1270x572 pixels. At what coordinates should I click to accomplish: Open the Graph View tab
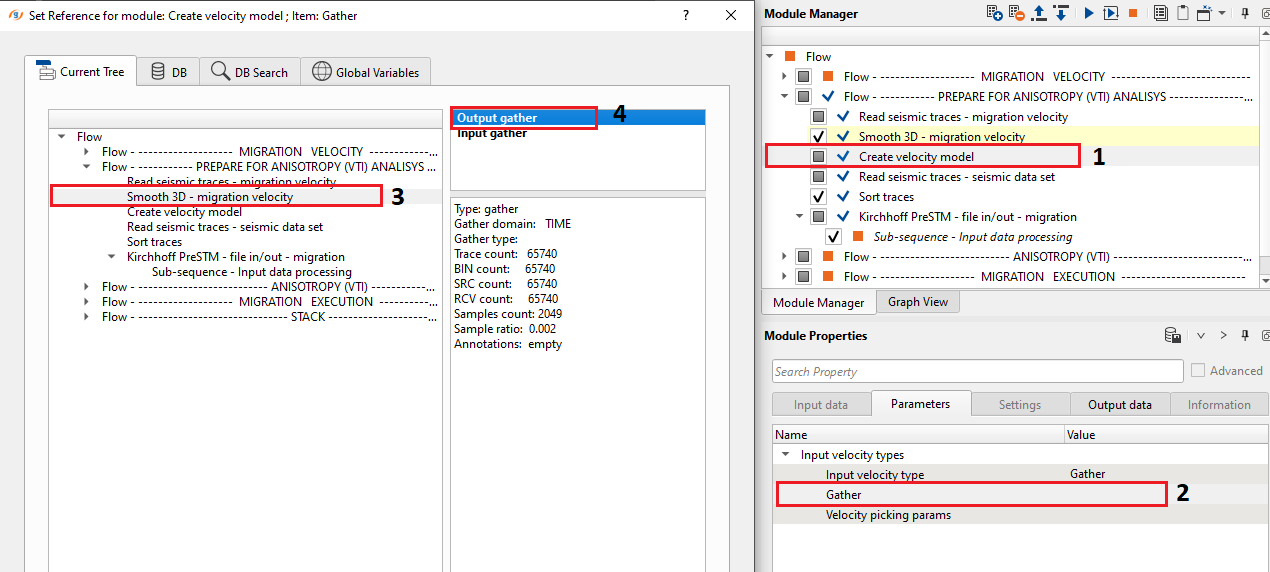[917, 302]
